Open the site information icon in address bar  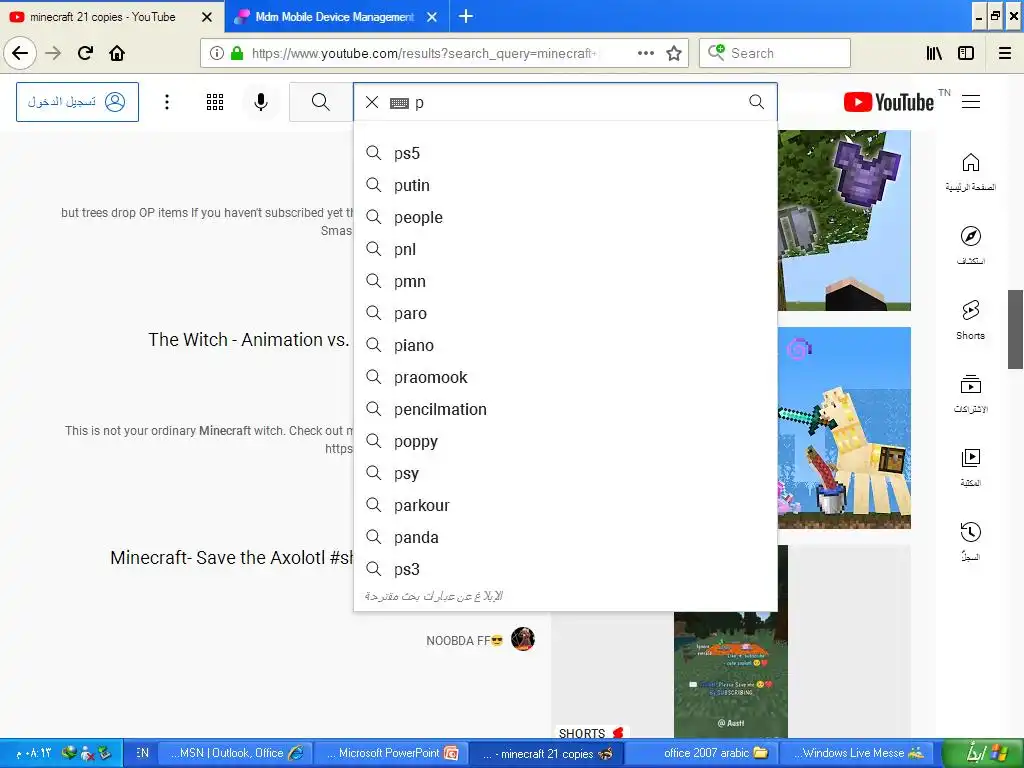[x=217, y=53]
